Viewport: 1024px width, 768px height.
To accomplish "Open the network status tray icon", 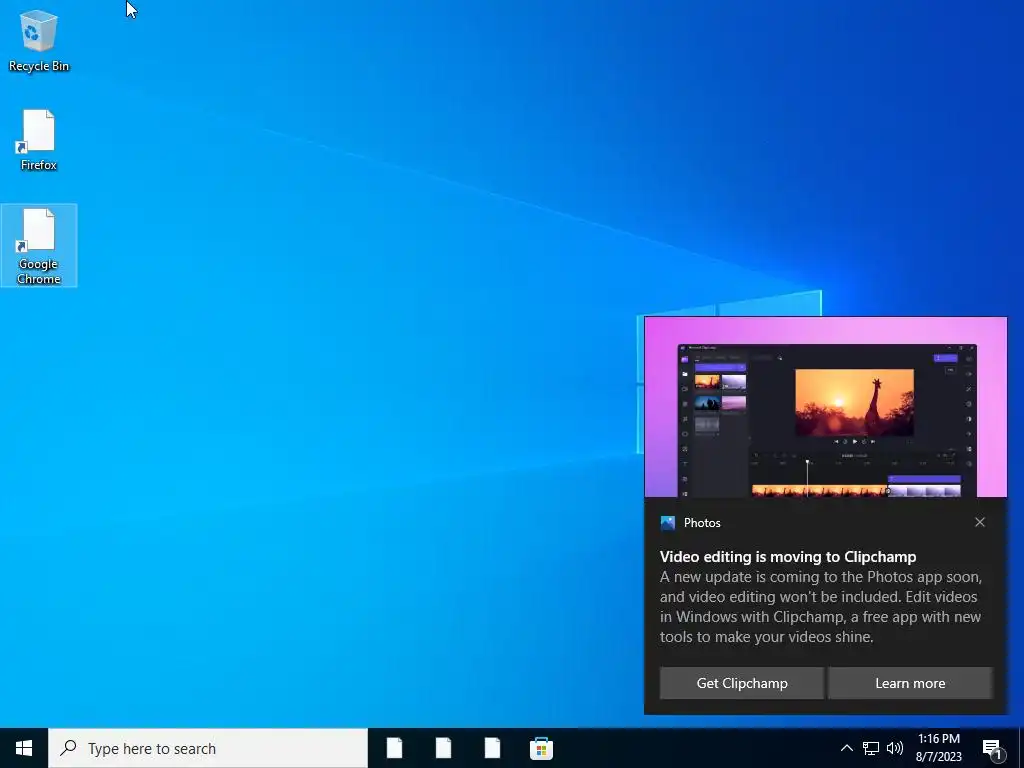I will [871, 748].
